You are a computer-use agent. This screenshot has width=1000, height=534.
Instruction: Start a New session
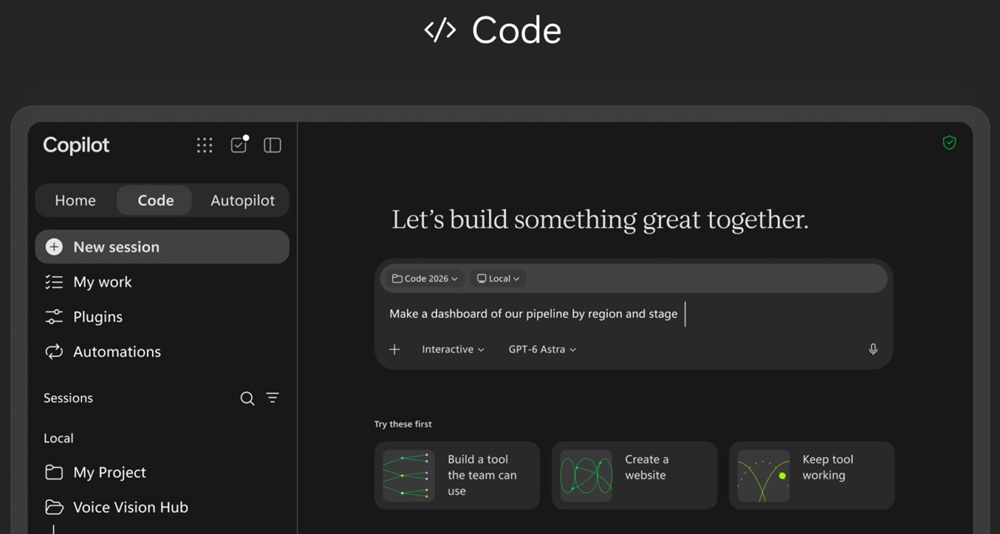click(x=162, y=247)
